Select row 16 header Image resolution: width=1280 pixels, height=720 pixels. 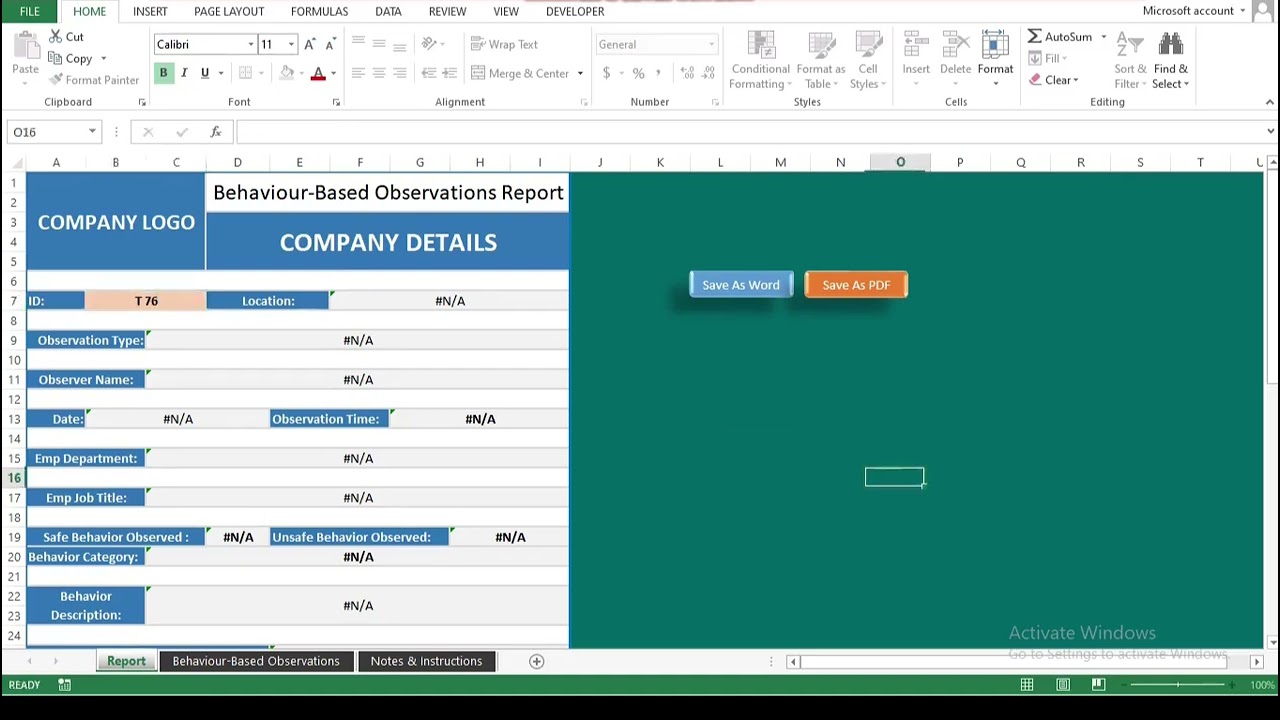14,478
